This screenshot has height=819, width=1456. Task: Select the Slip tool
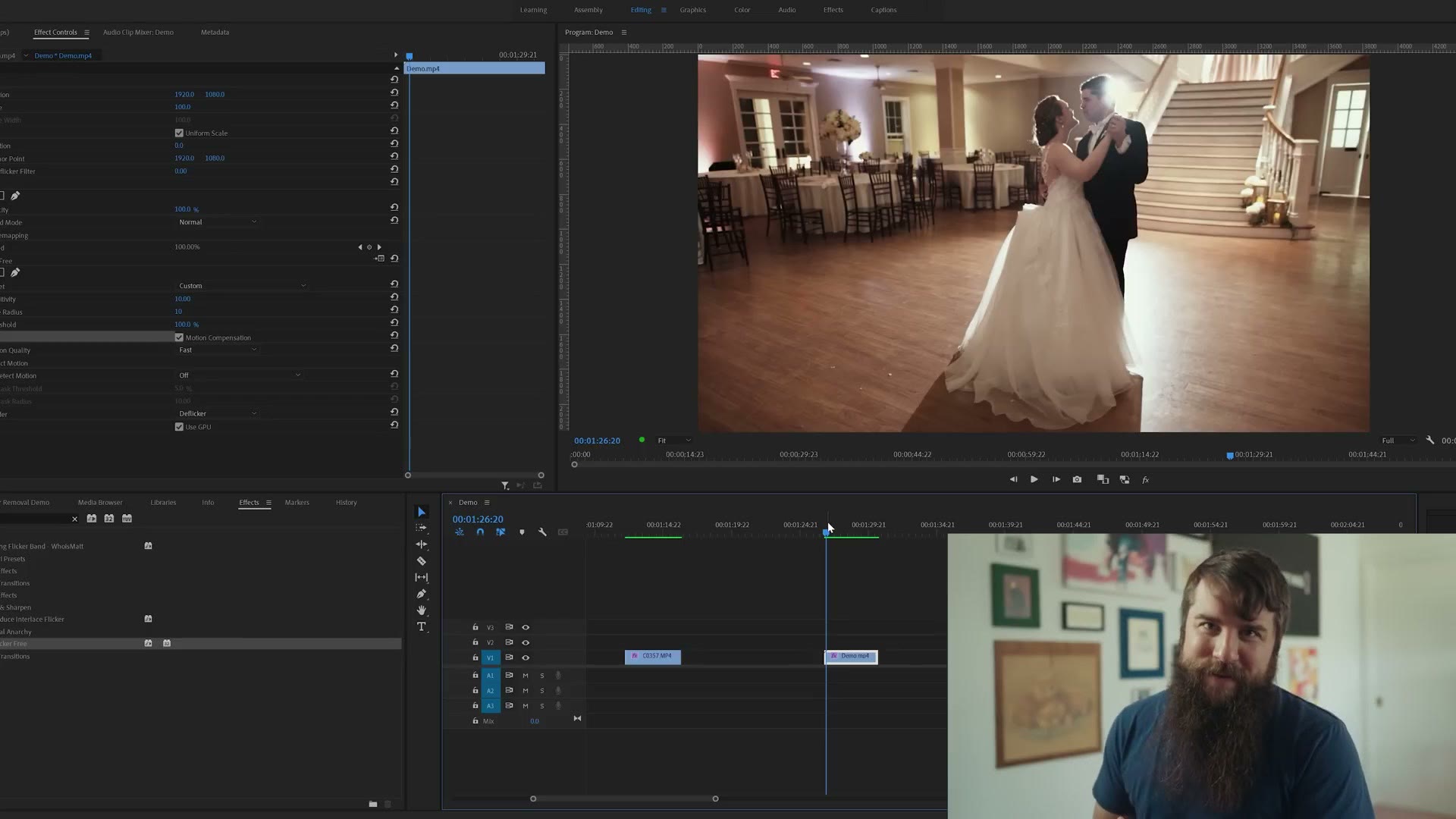[x=422, y=577]
